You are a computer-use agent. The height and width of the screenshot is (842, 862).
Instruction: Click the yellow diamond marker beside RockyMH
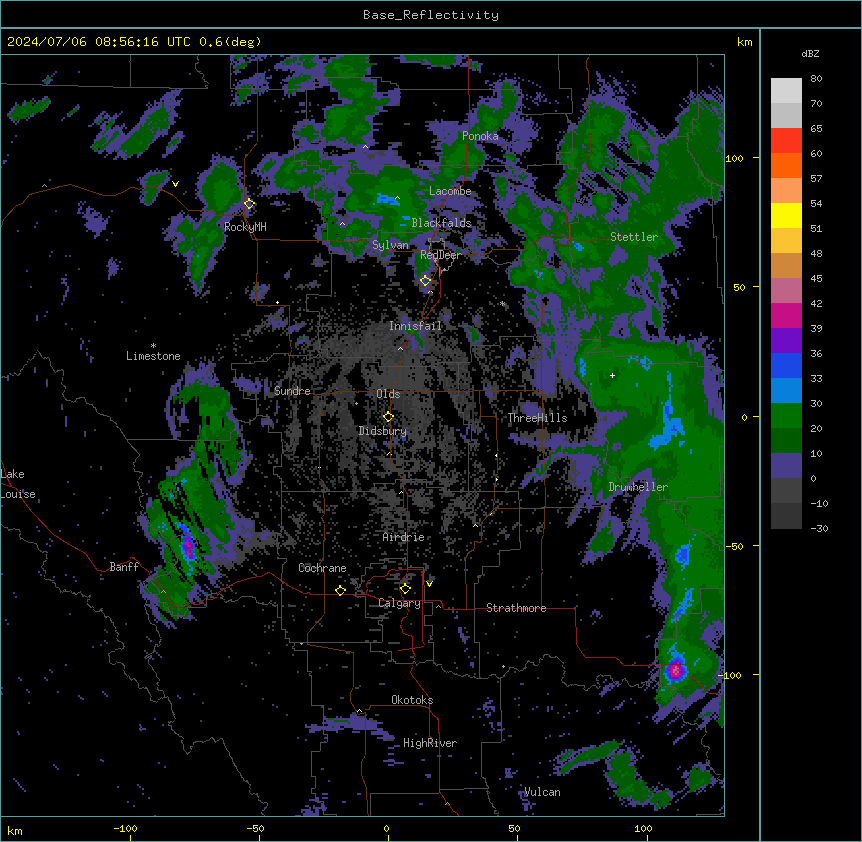tap(249, 204)
